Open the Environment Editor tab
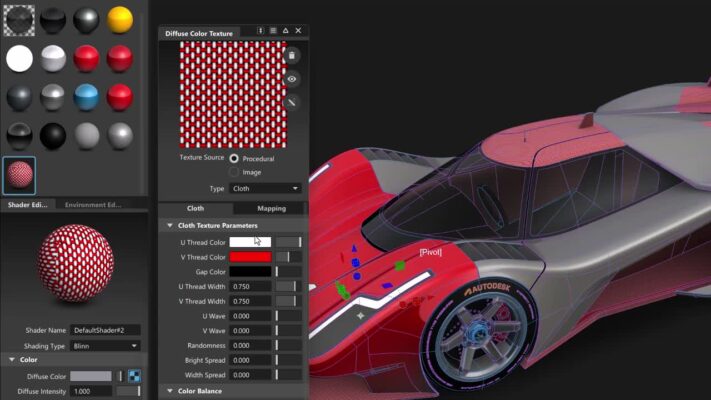 click(x=93, y=205)
